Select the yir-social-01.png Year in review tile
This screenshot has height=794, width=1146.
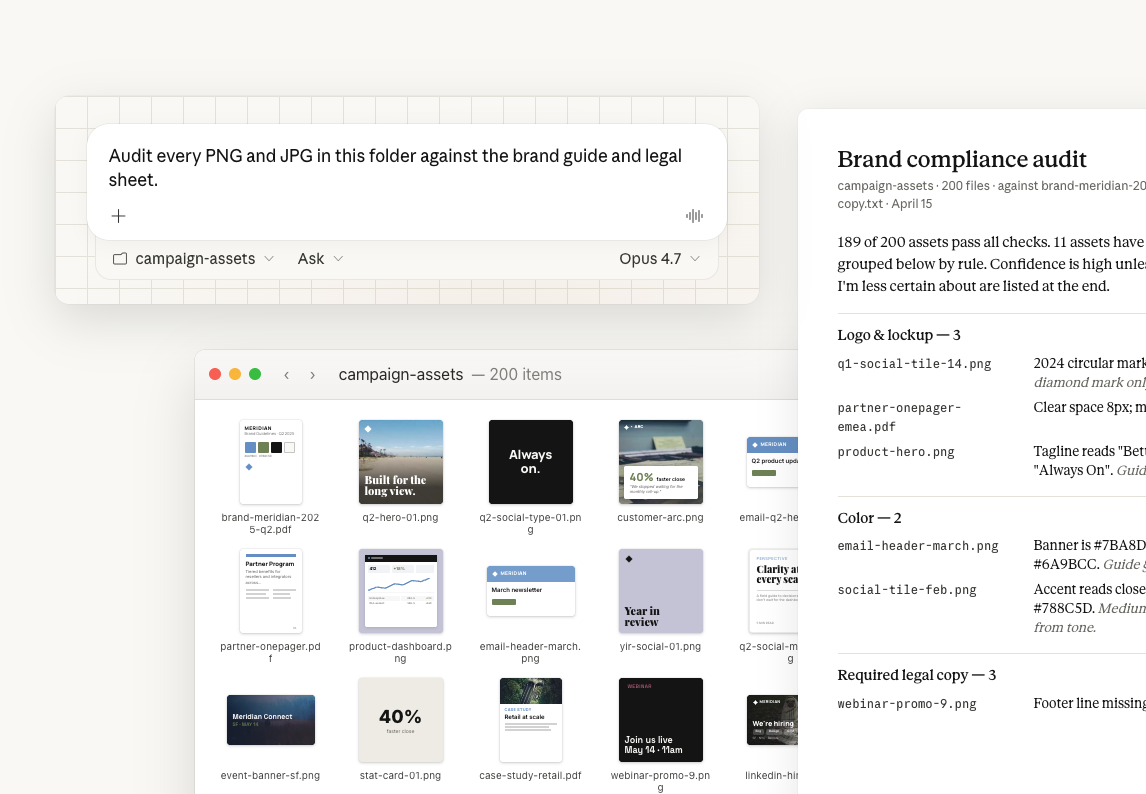pyautogui.click(x=660, y=590)
